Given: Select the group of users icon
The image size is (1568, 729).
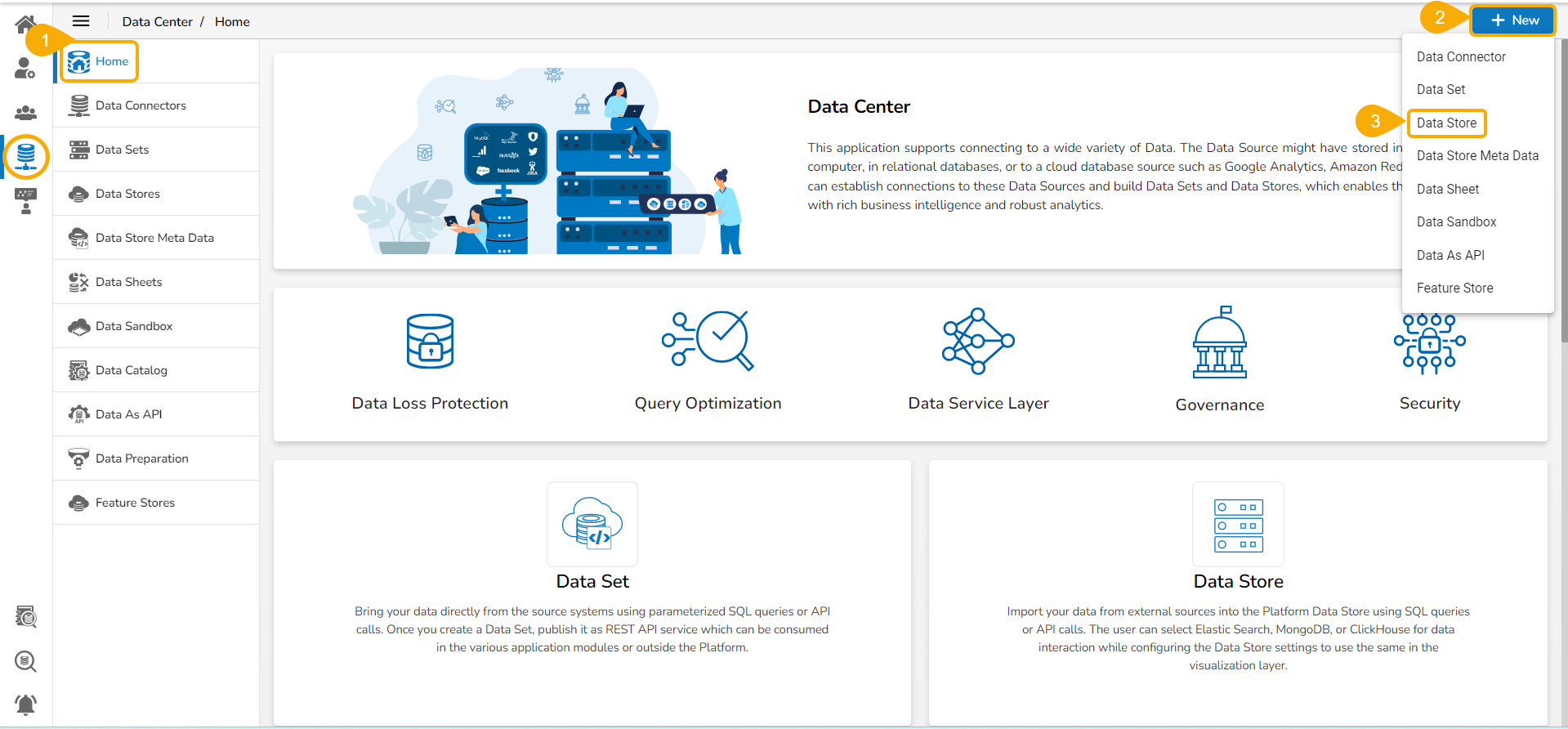Looking at the screenshot, I should (x=25, y=113).
